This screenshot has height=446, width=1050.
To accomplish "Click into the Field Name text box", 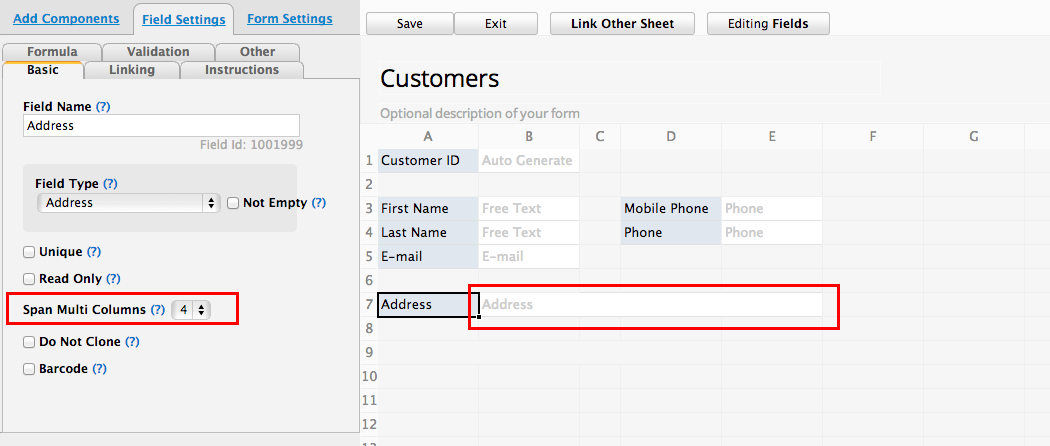I will pyautogui.click(x=160, y=126).
